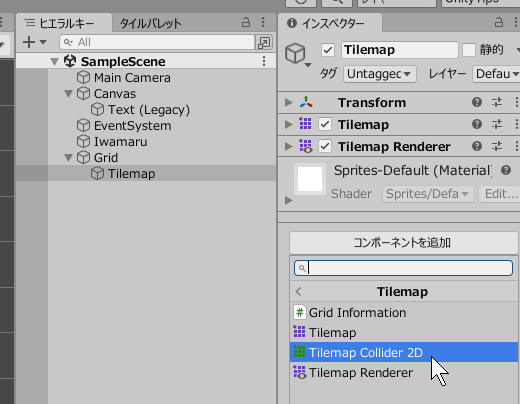Click the コンポーネントを追加 button
Image resolution: width=520 pixels, height=404 pixels.
coord(404,243)
